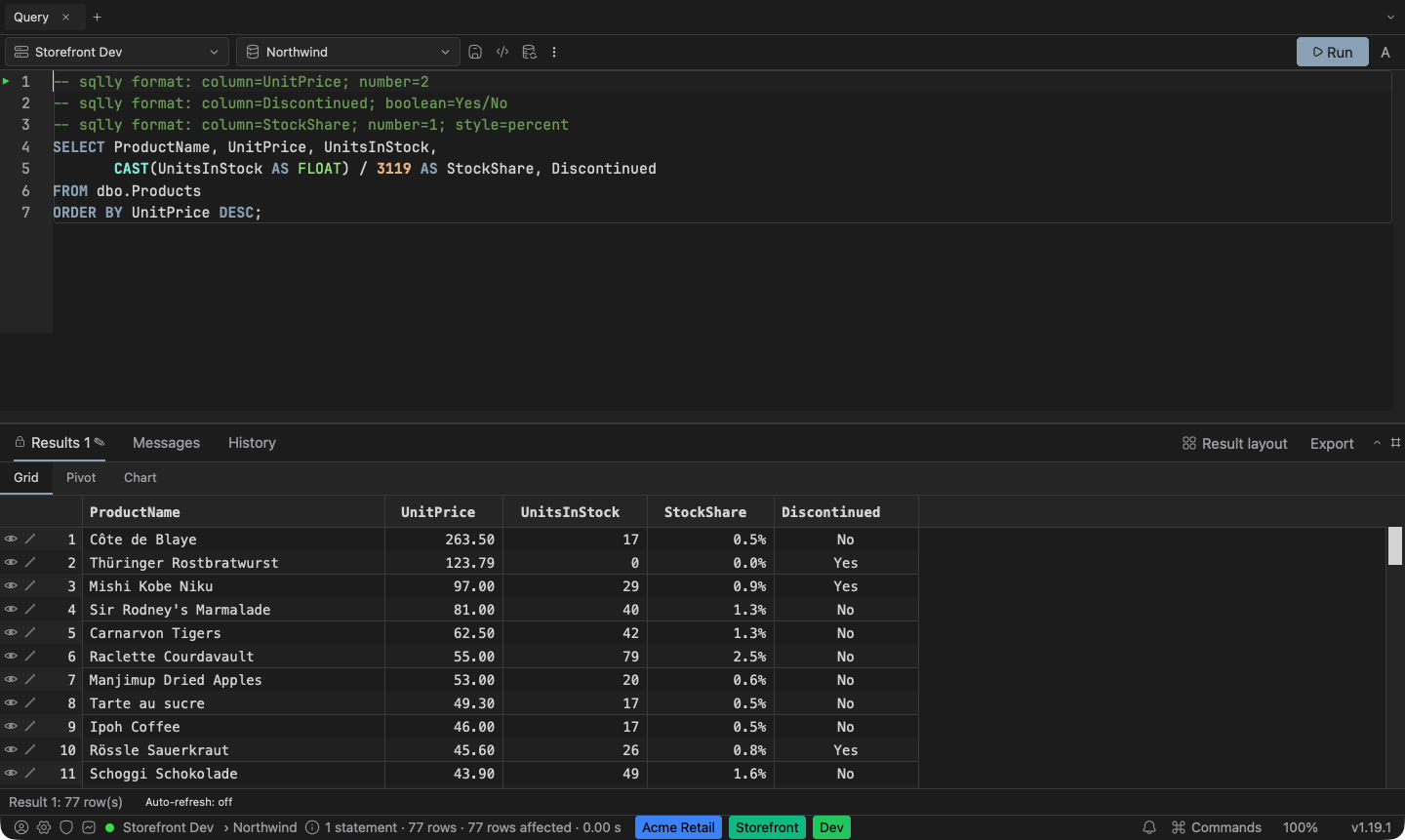Toggle eye icon for Ipoh Coffee row
1405x840 pixels.
point(11,726)
